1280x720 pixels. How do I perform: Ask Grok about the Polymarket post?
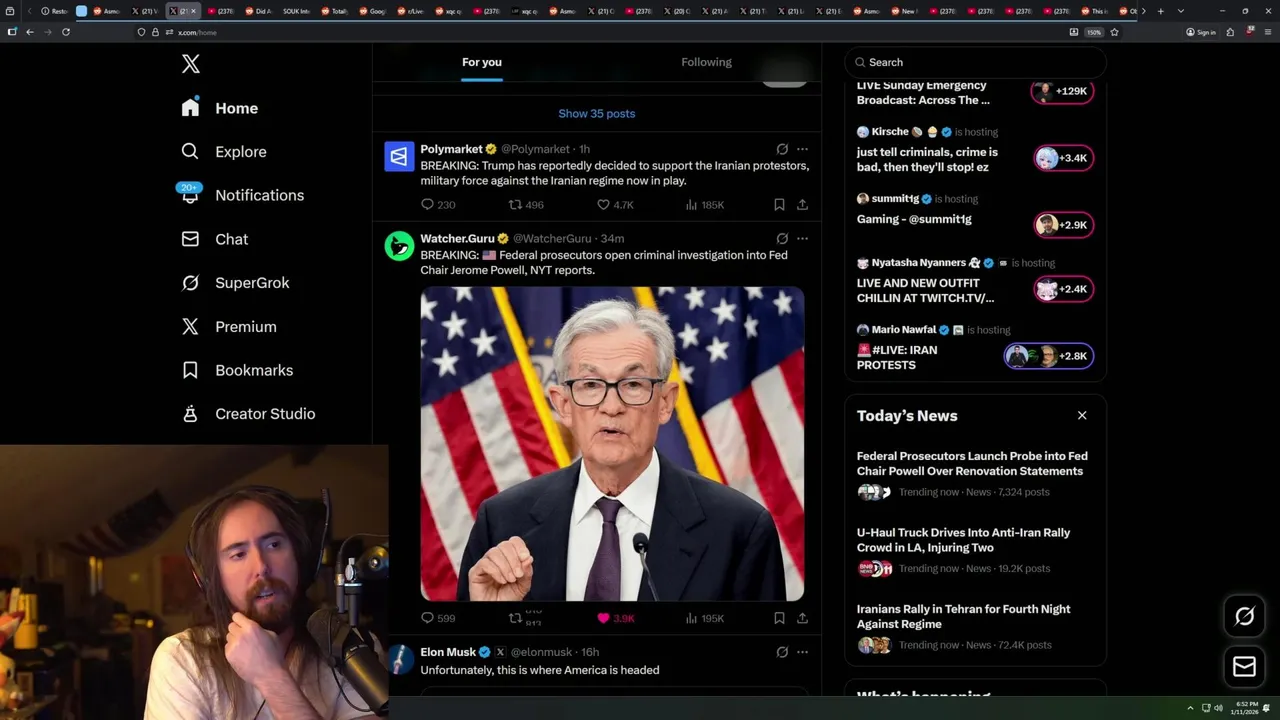coord(782,149)
